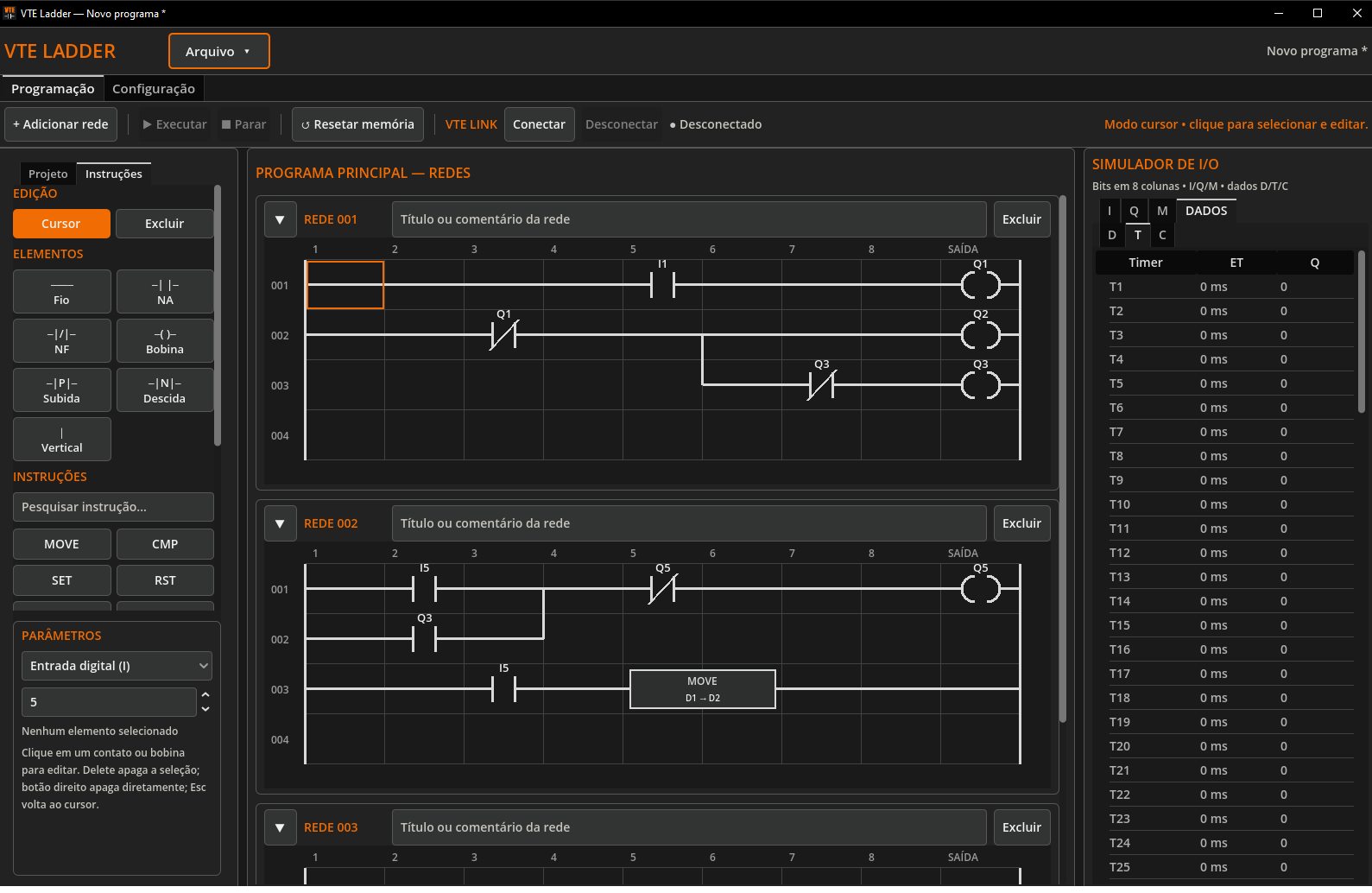This screenshot has width=1372, height=893.
Task: Insert an RST instruction
Action: pos(165,580)
